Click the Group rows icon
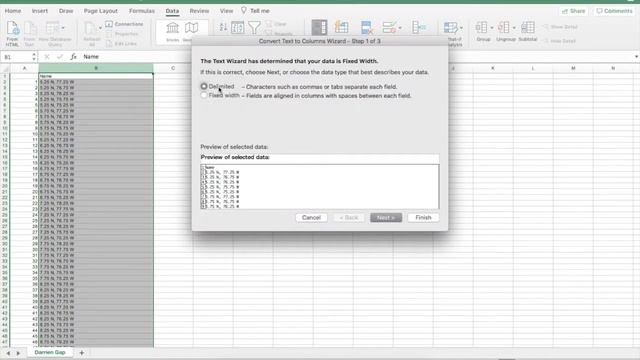Image resolution: width=640 pixels, height=360 pixels. pyautogui.click(x=482, y=27)
